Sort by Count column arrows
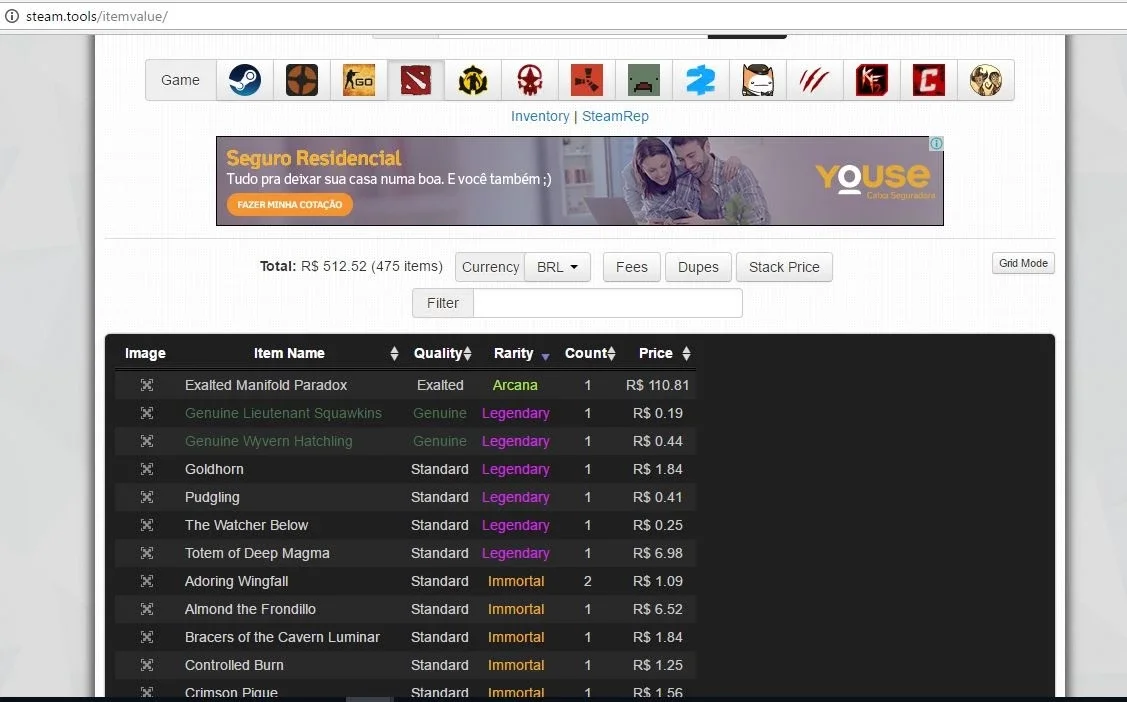The image size is (1127, 702). (611, 354)
